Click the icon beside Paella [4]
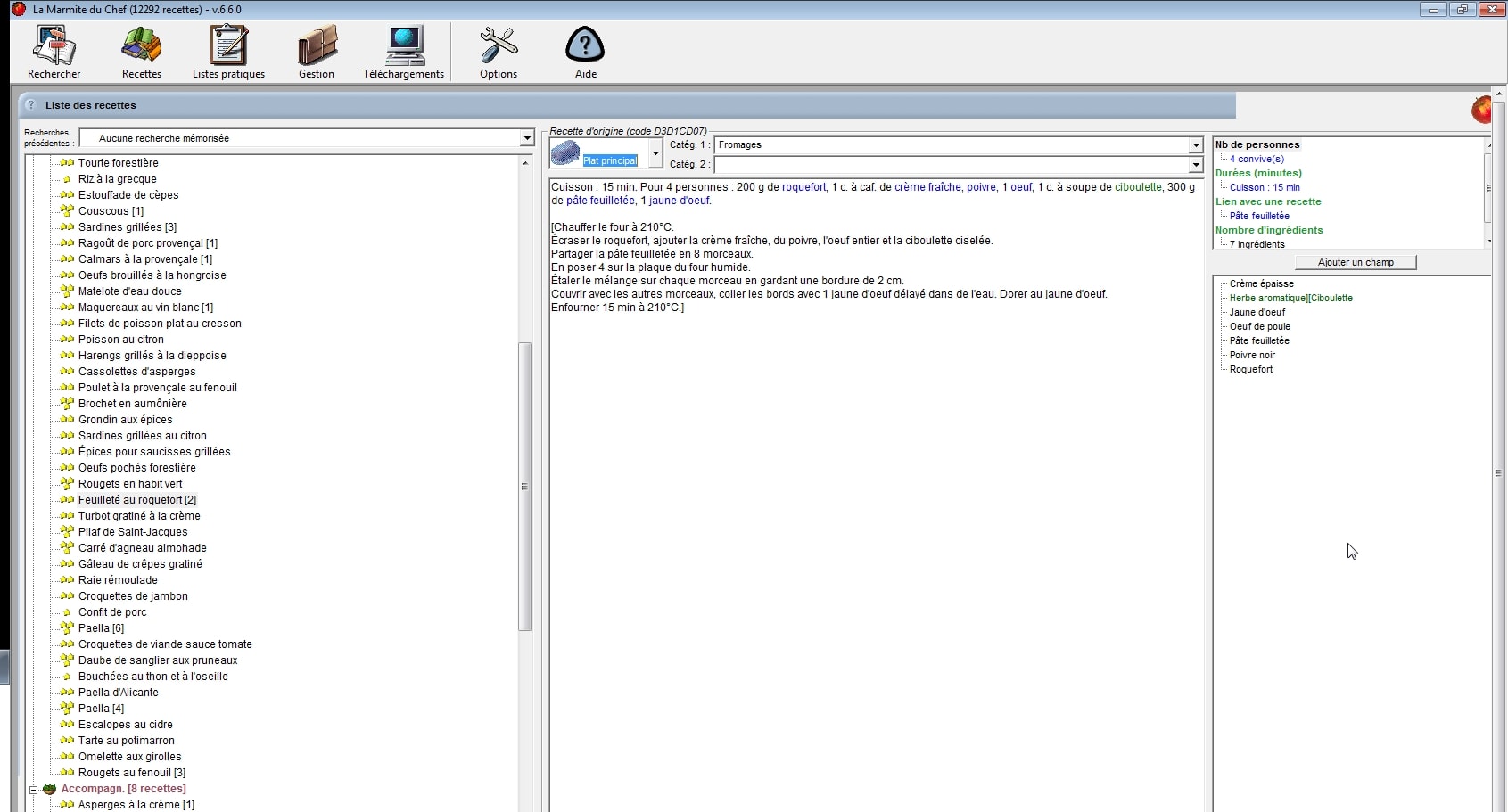 coord(67,709)
